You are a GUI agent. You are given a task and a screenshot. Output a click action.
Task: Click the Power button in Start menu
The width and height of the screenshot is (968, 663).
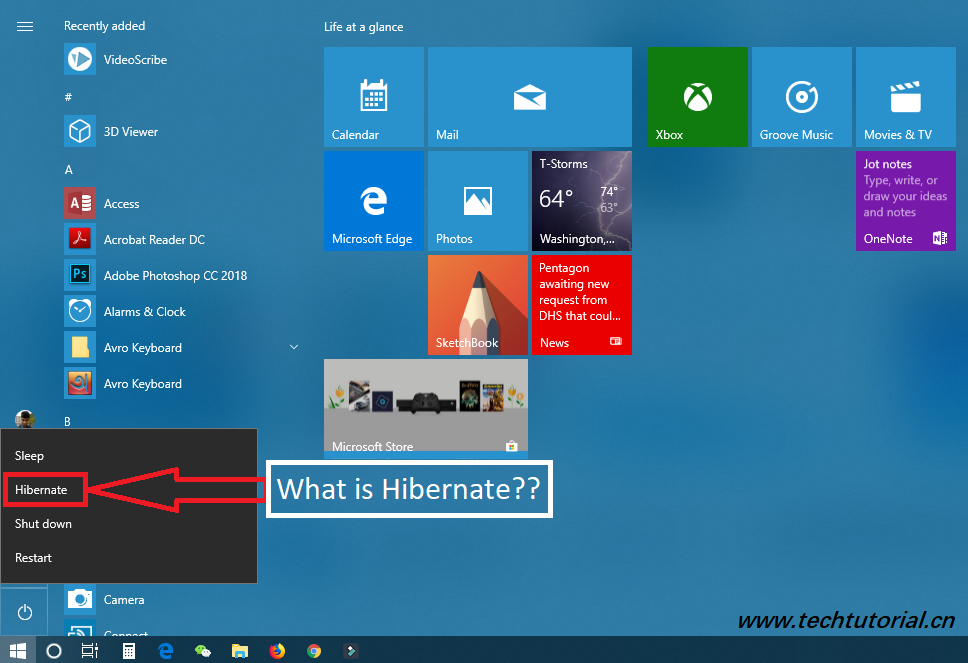[x=24, y=611]
